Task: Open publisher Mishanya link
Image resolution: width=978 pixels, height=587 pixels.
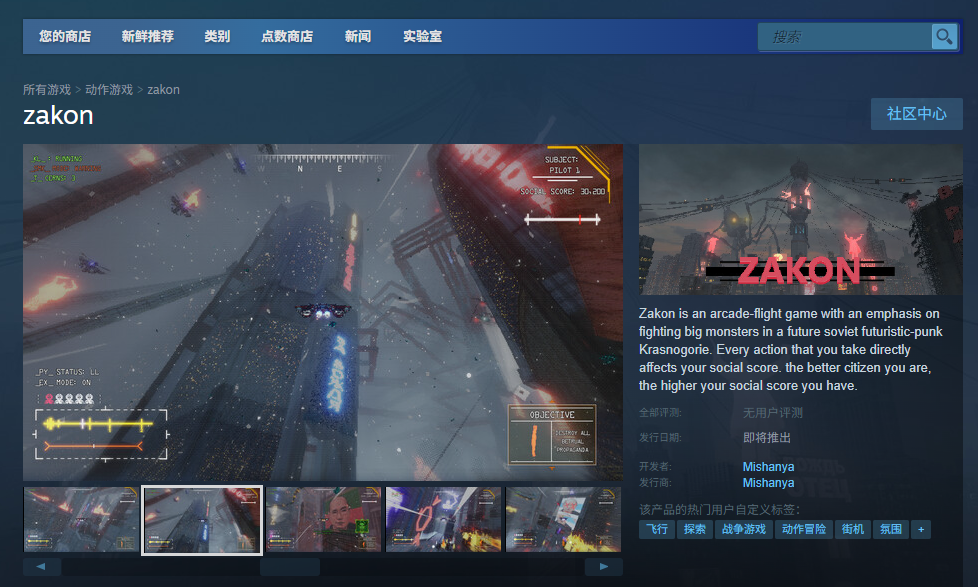Action: coord(768,483)
